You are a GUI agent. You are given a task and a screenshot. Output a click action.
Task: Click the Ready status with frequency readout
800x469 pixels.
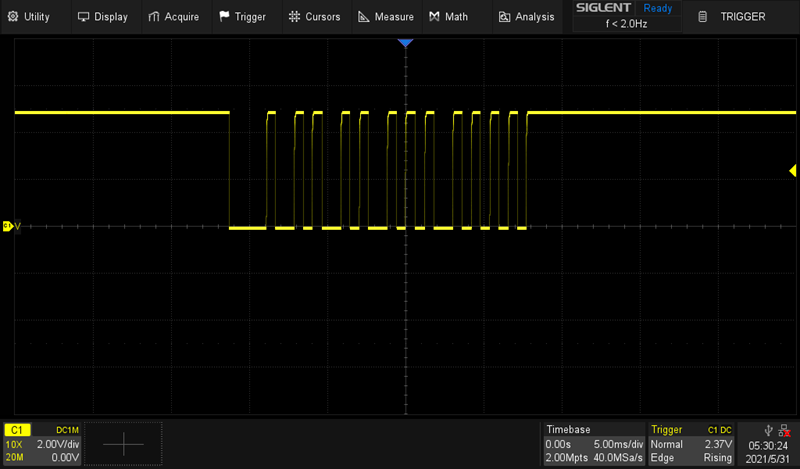click(626, 16)
